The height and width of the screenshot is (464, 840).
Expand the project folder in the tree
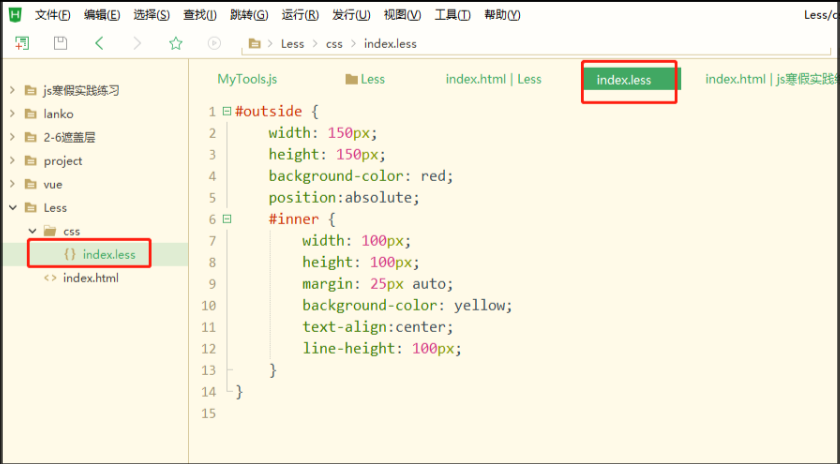[x=13, y=161]
